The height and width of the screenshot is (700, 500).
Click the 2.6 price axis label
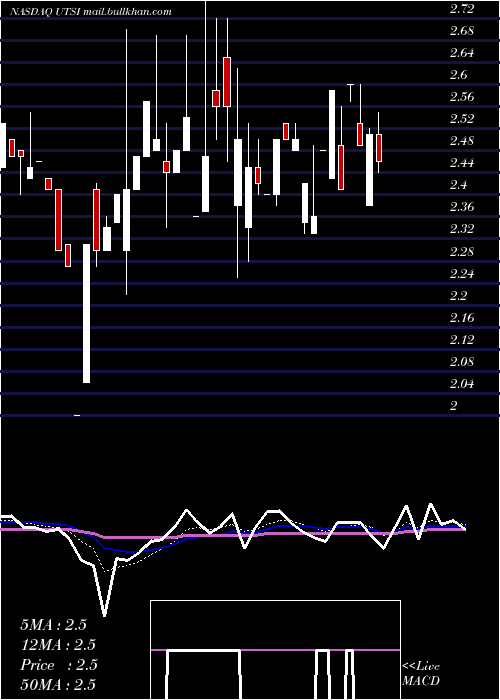[458, 75]
